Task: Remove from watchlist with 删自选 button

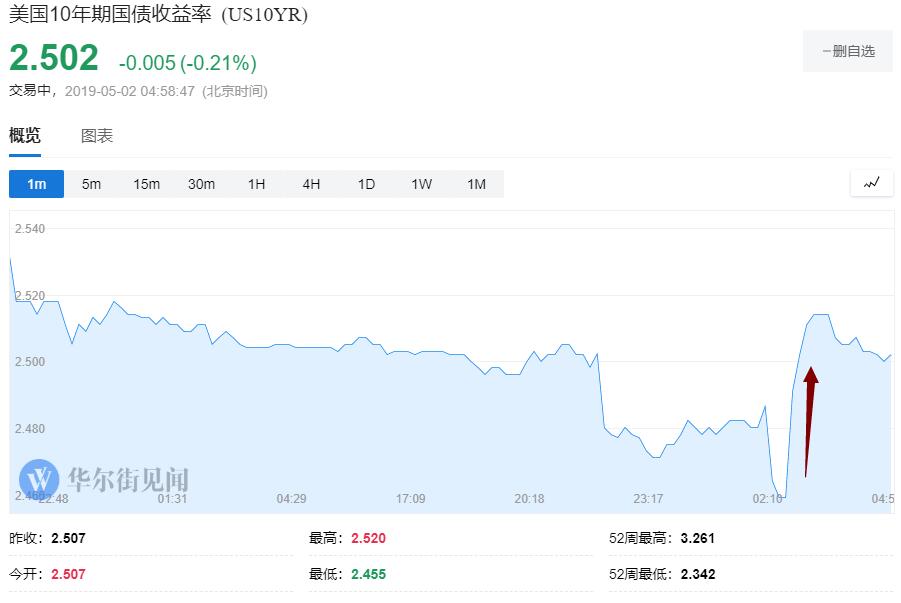Action: (x=848, y=51)
